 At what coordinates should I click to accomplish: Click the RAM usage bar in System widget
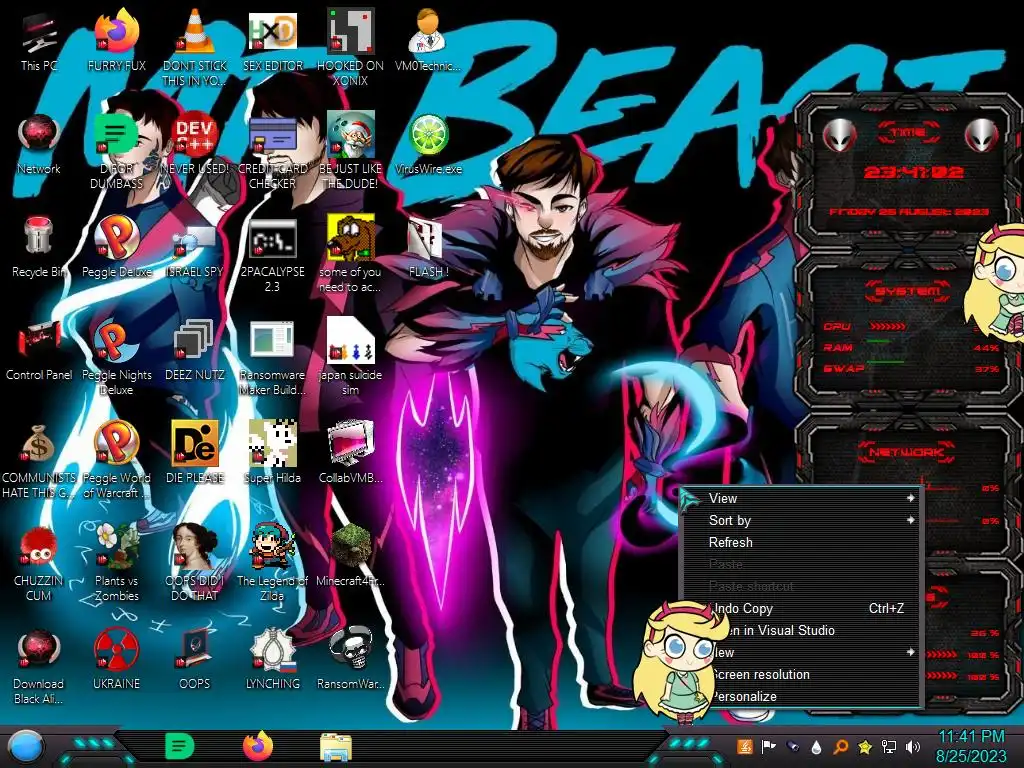880,341
